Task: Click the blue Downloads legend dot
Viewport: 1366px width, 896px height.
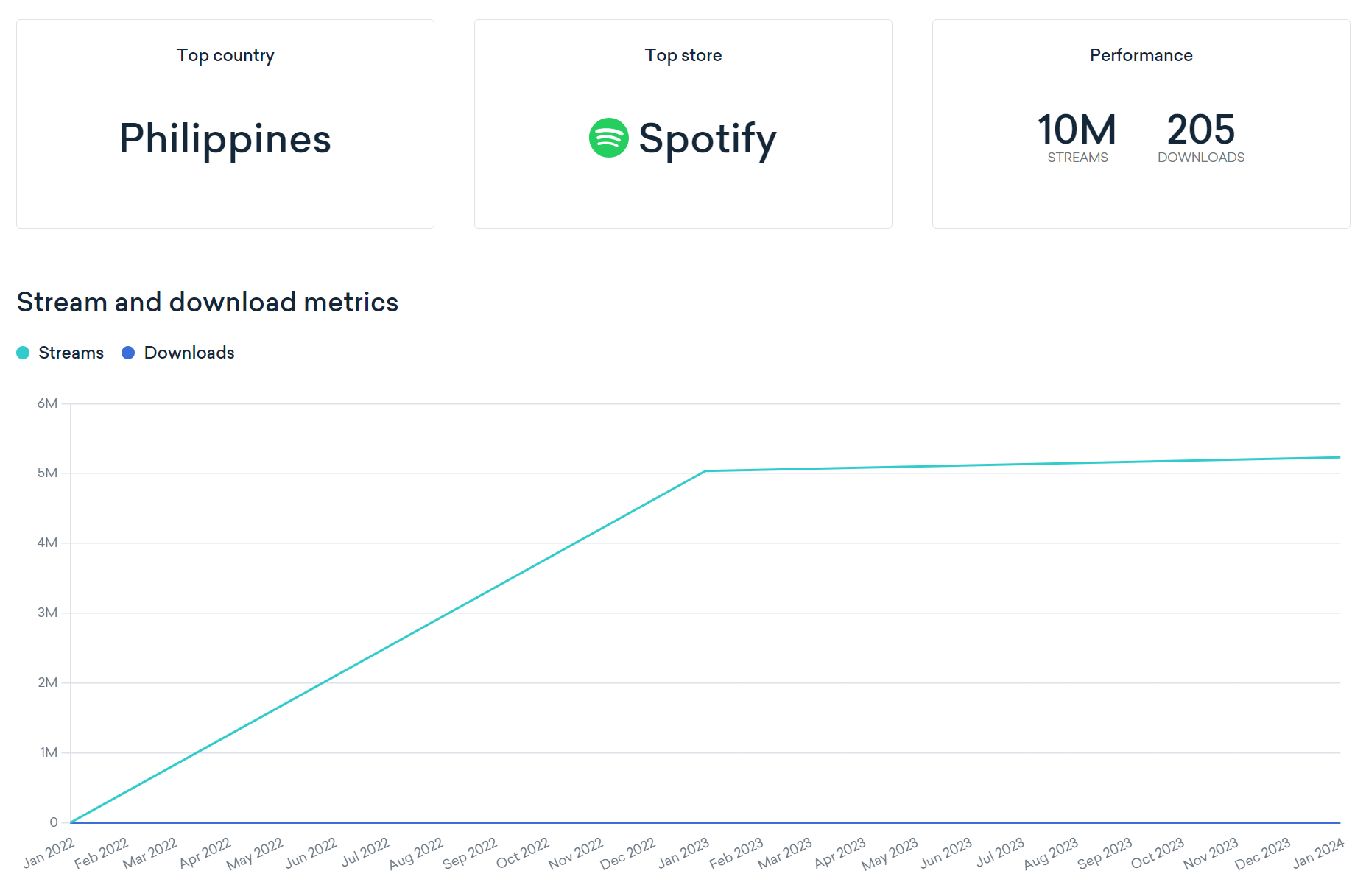Action: [x=128, y=353]
